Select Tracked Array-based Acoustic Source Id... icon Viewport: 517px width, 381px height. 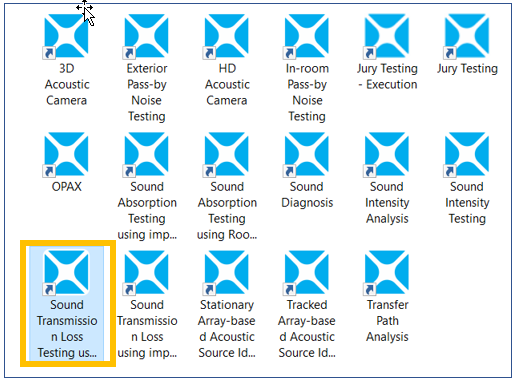tap(307, 273)
